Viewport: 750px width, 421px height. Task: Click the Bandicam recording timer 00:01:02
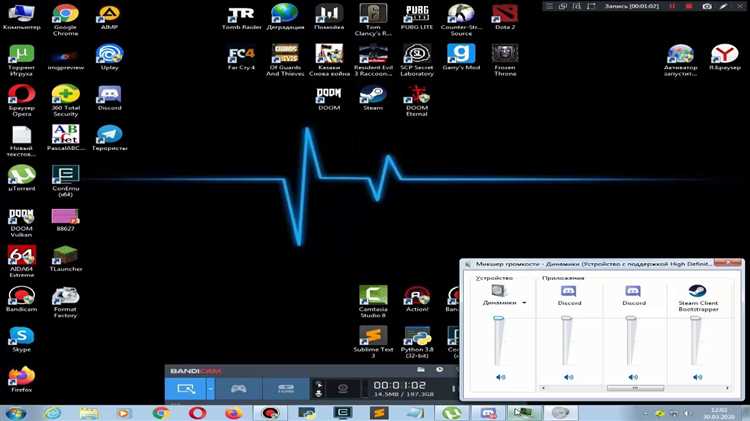click(399, 385)
